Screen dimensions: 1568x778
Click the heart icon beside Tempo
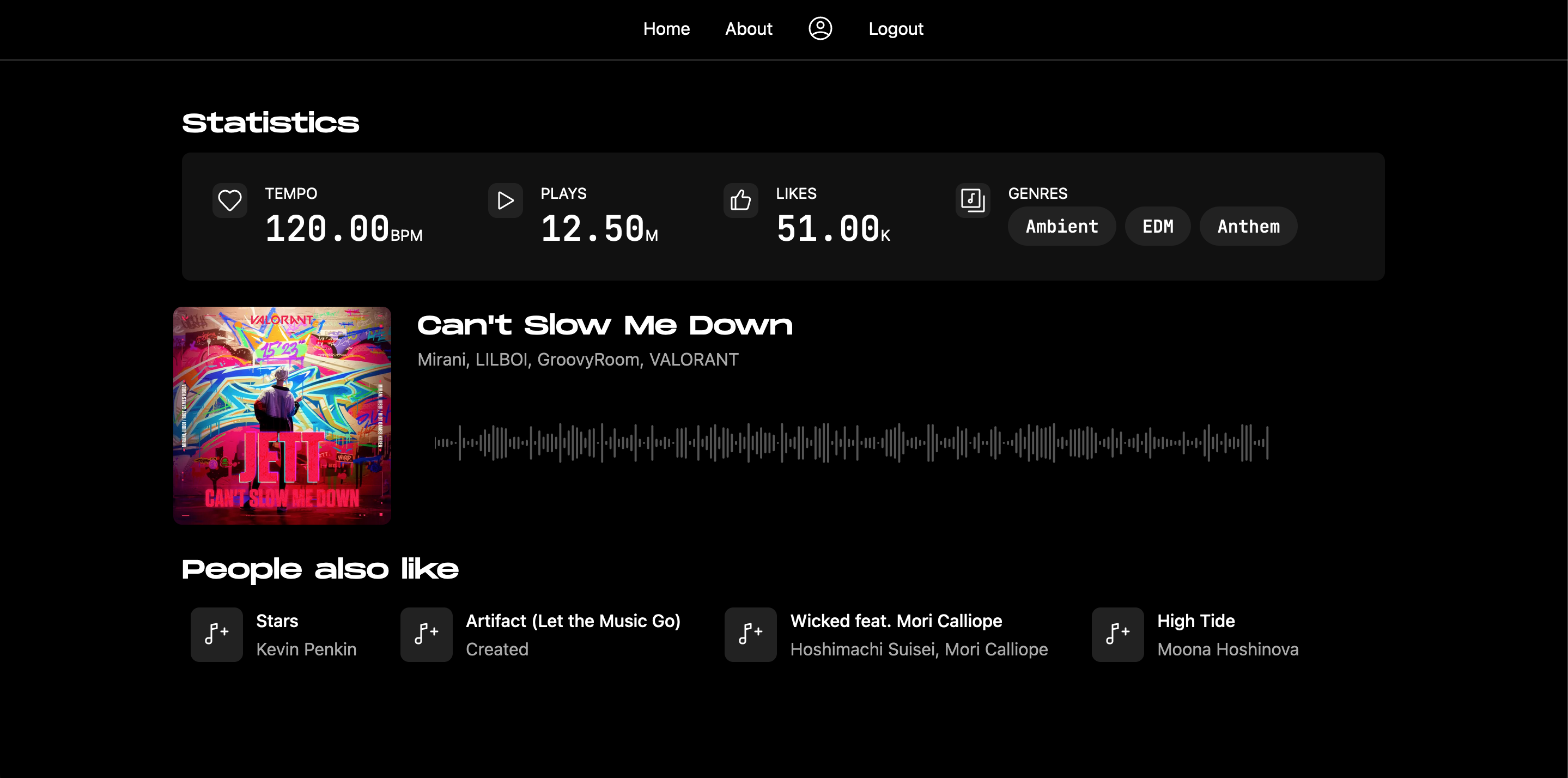click(x=229, y=200)
